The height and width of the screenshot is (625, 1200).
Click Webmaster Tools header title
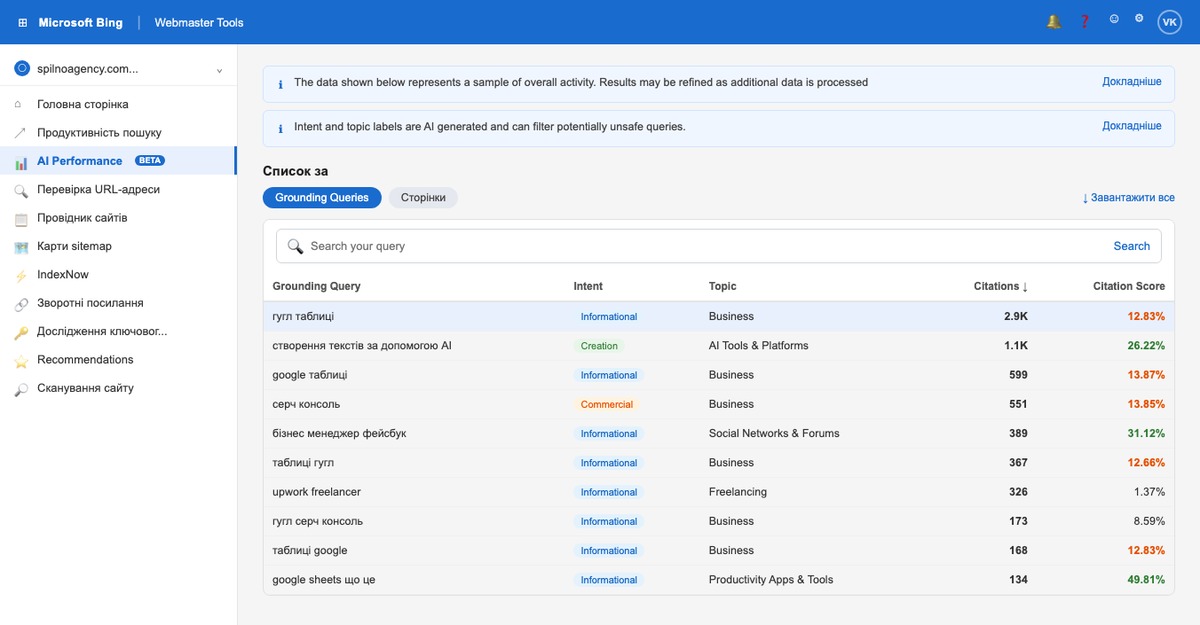point(199,22)
